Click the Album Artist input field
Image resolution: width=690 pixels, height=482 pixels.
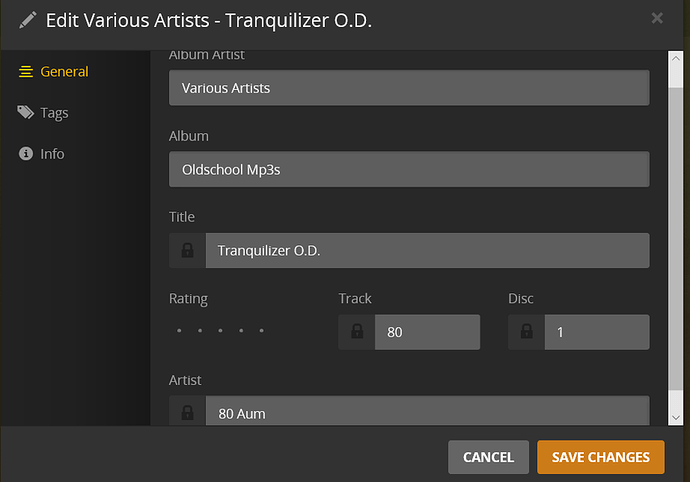tap(409, 88)
